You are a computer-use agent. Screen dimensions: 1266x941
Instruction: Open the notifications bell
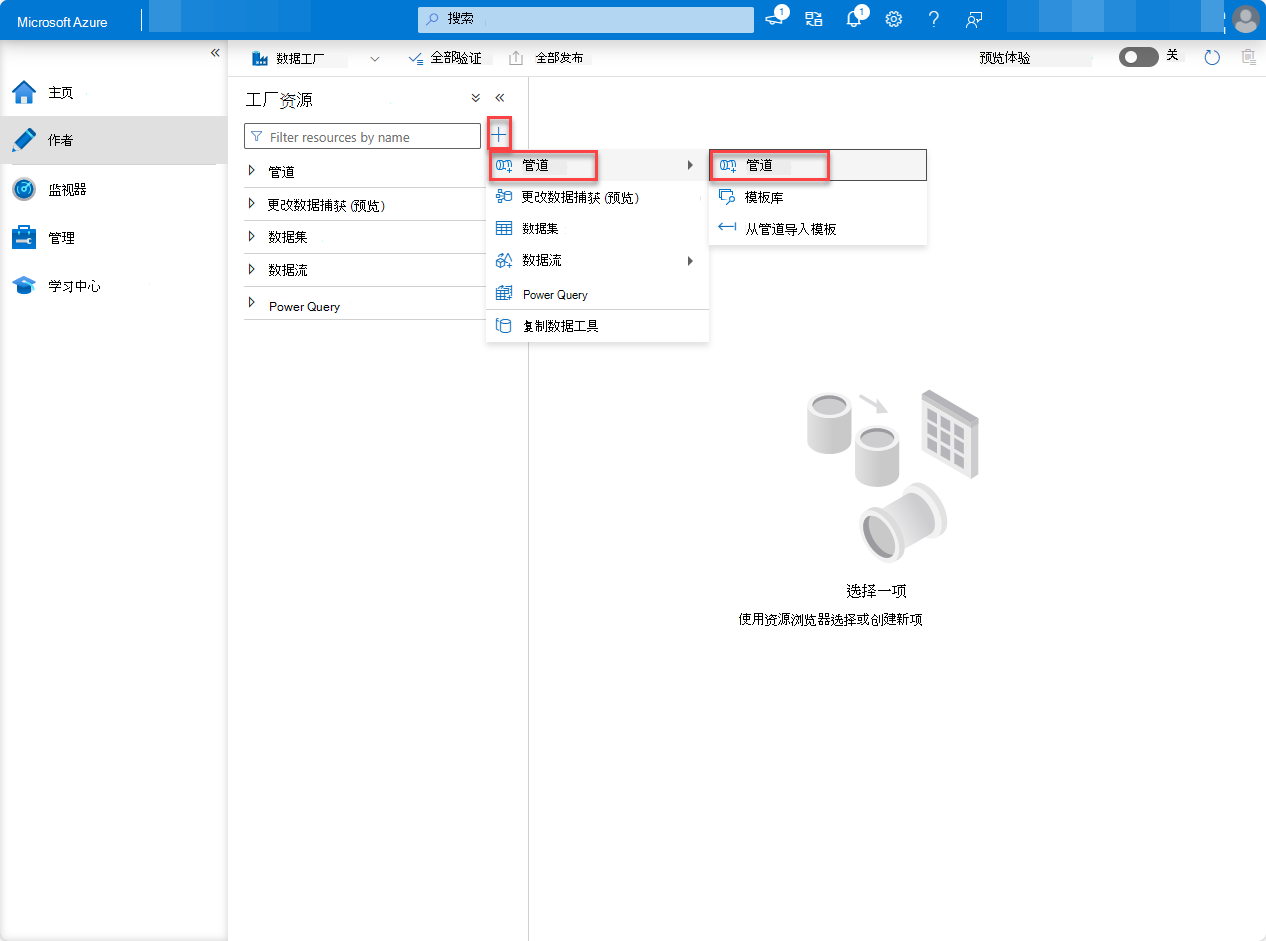coord(853,19)
